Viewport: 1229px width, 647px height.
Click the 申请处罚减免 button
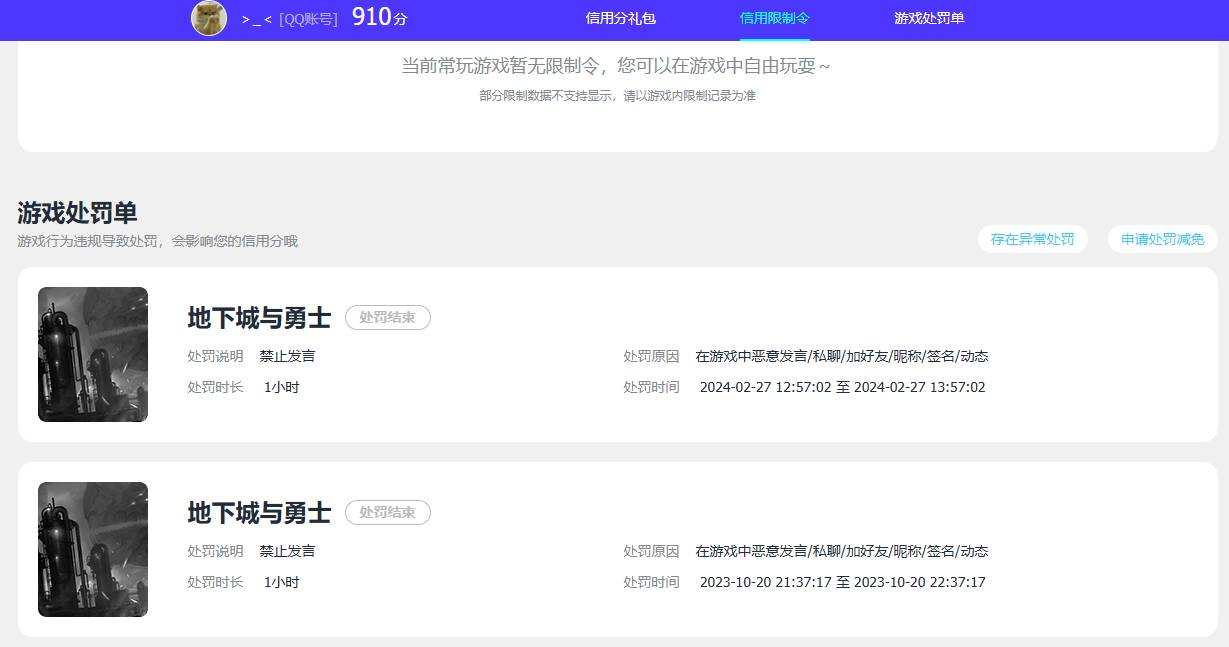click(x=1163, y=239)
